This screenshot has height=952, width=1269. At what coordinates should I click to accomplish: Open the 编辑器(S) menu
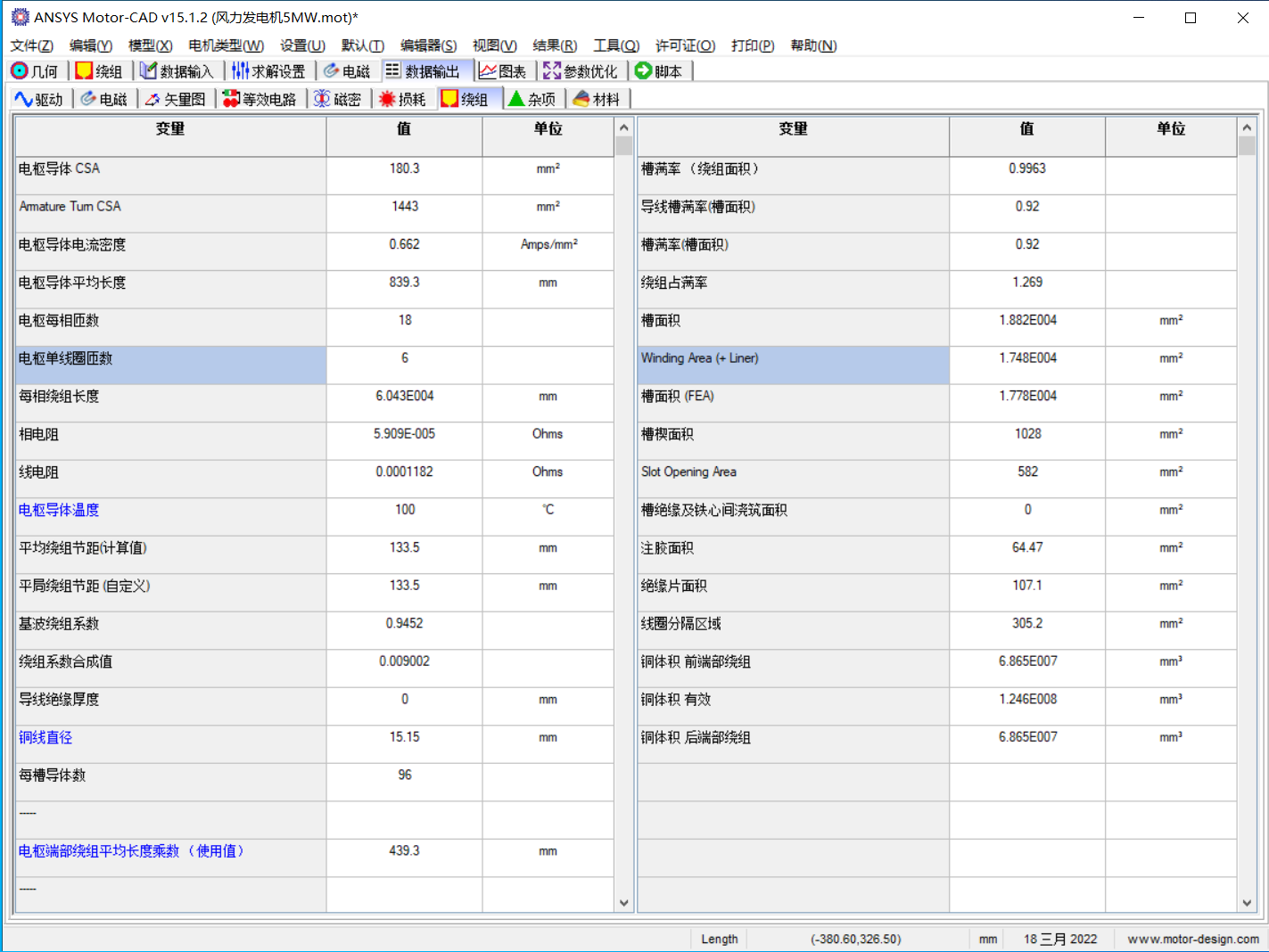428,45
